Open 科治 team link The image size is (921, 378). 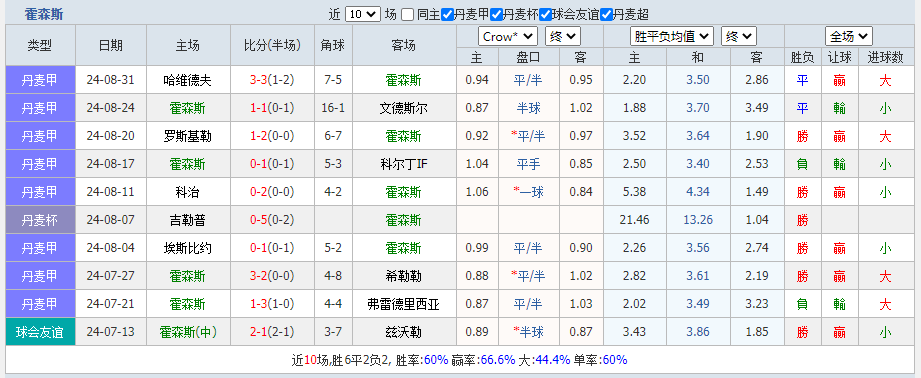pyautogui.click(x=187, y=193)
